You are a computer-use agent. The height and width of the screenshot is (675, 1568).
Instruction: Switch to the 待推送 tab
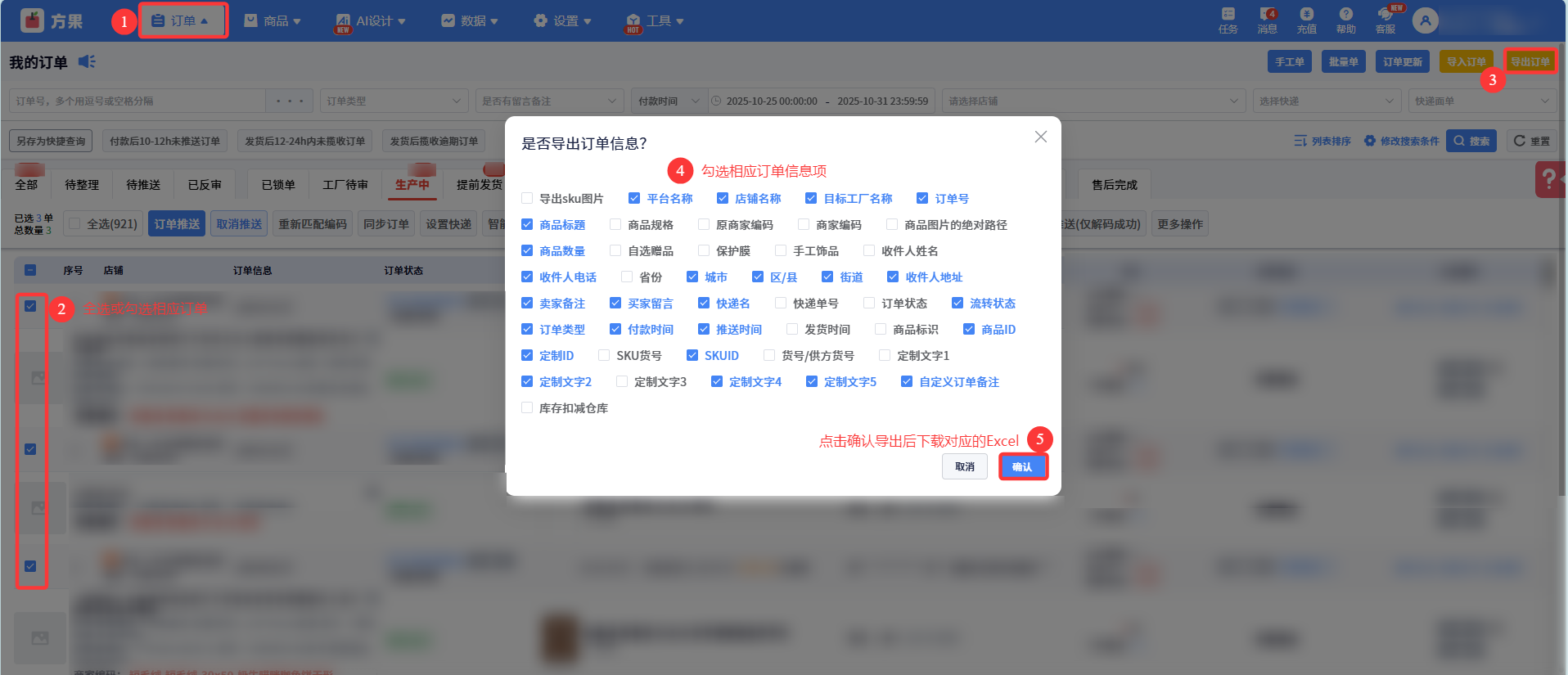pos(143,185)
